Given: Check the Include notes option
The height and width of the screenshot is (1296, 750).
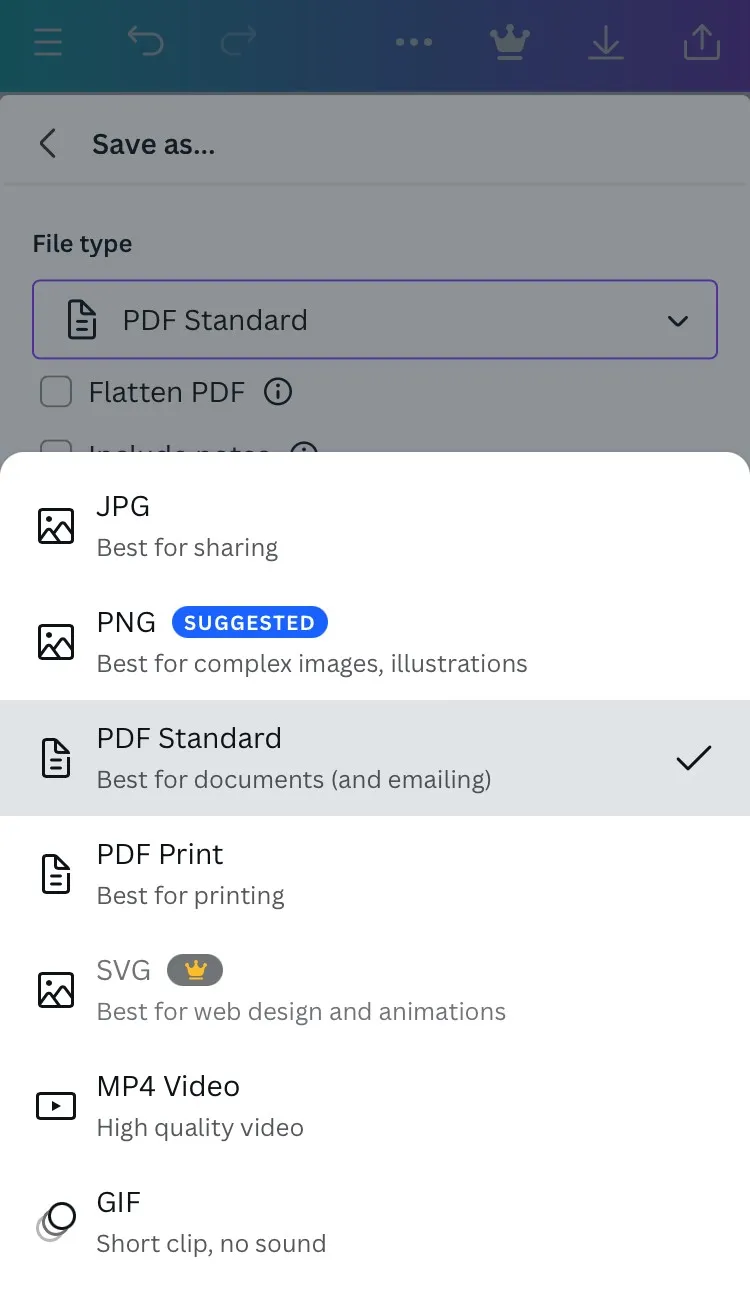Looking at the screenshot, I should [x=56, y=452].
